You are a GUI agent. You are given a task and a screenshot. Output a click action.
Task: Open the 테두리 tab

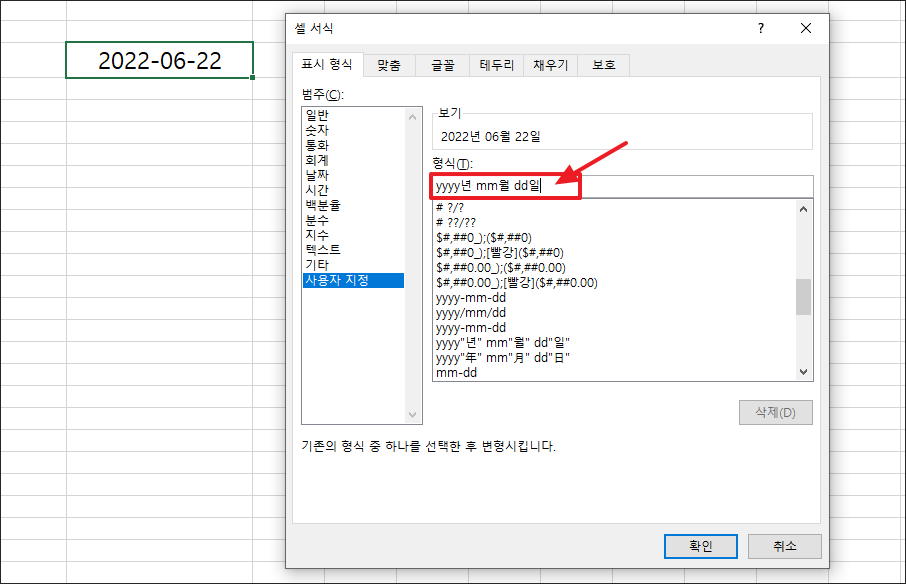497,64
